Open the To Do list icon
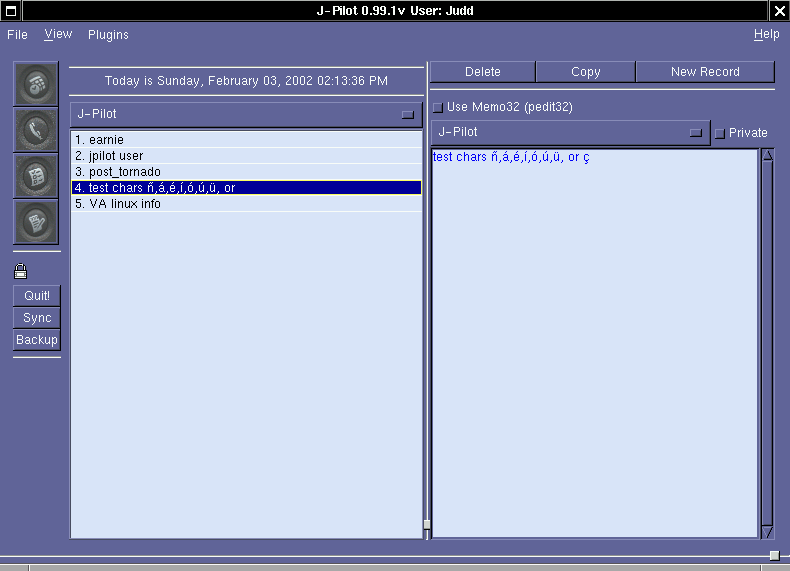The height and width of the screenshot is (571, 790). pyautogui.click(x=36, y=176)
